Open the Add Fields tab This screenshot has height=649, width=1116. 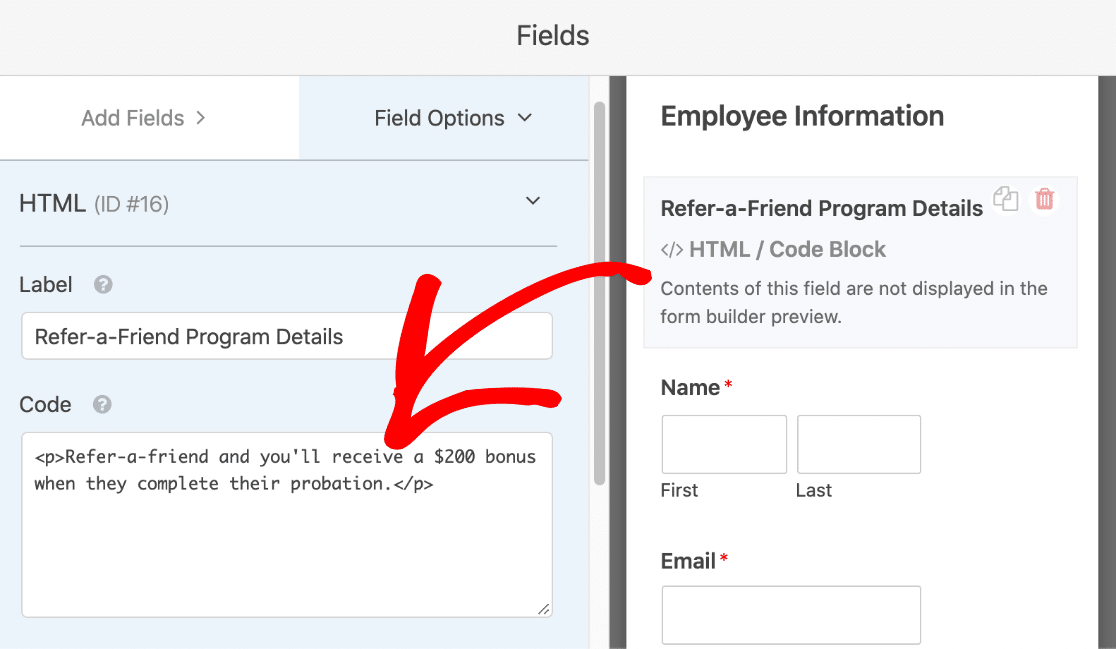[x=149, y=118]
